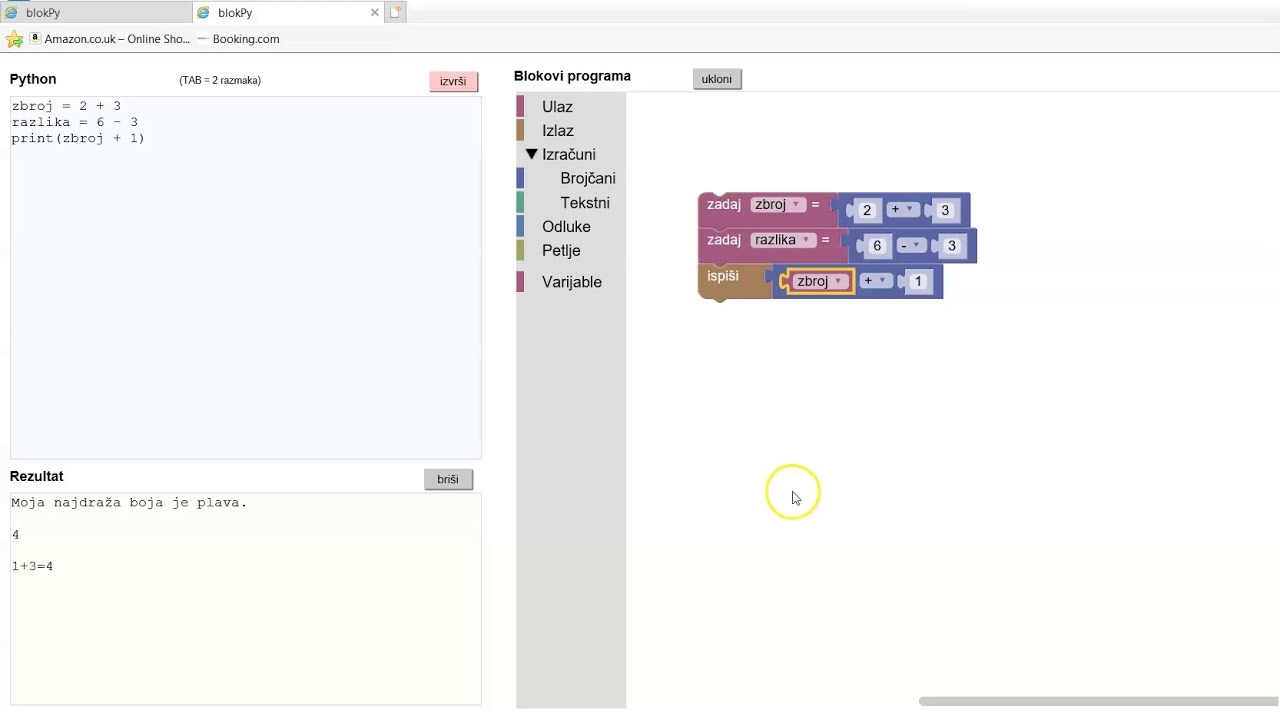The image size is (1280, 720).
Task: Open the Ulaz block category
Action: coord(557,107)
